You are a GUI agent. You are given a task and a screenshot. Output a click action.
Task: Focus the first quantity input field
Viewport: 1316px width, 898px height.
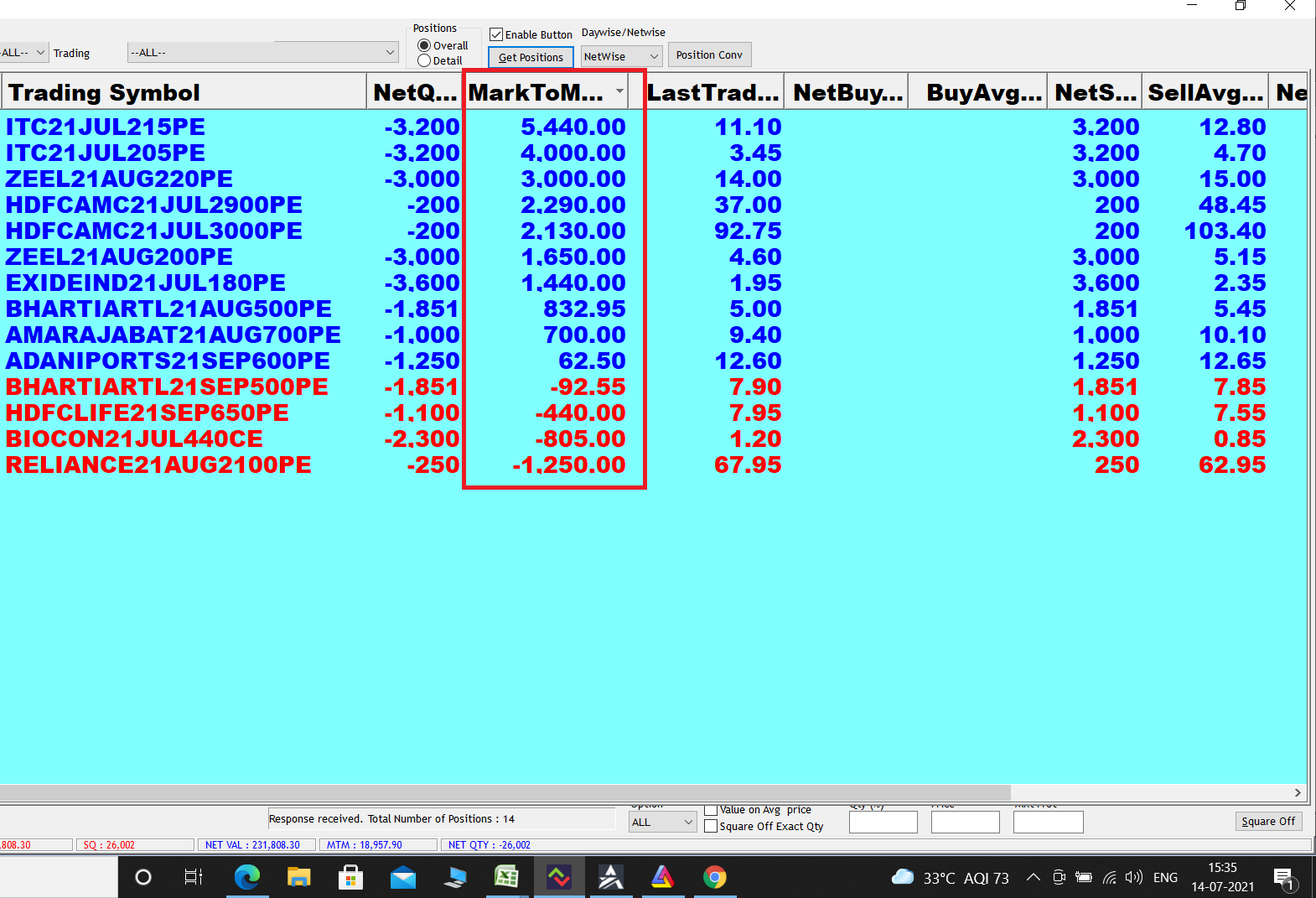(x=883, y=822)
